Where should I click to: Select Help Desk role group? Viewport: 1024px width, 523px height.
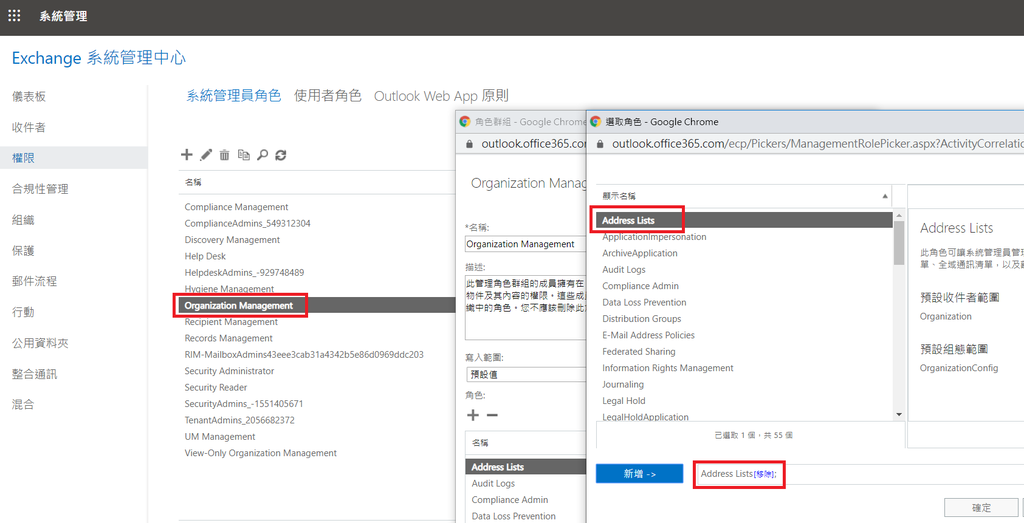coord(205,256)
